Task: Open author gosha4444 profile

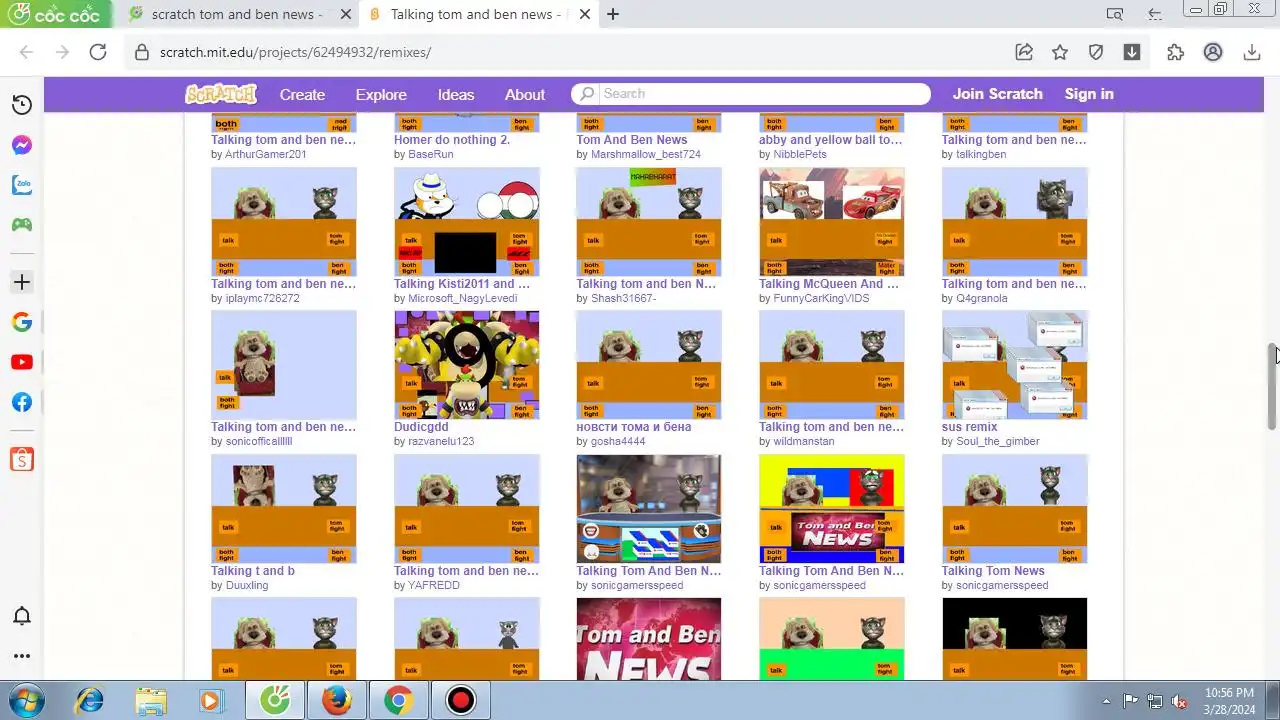Action: (x=618, y=441)
